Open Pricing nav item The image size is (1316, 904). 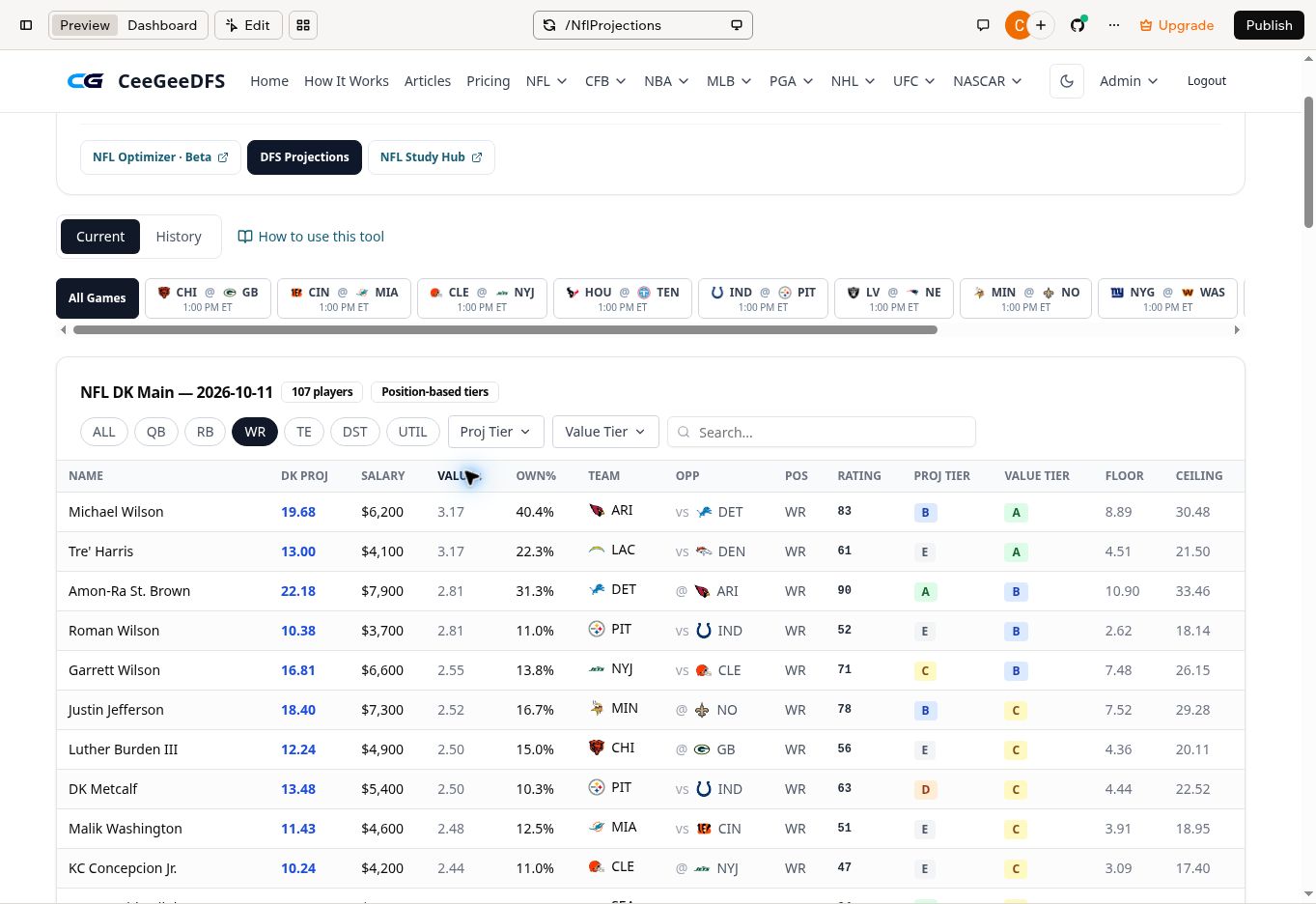(x=489, y=81)
